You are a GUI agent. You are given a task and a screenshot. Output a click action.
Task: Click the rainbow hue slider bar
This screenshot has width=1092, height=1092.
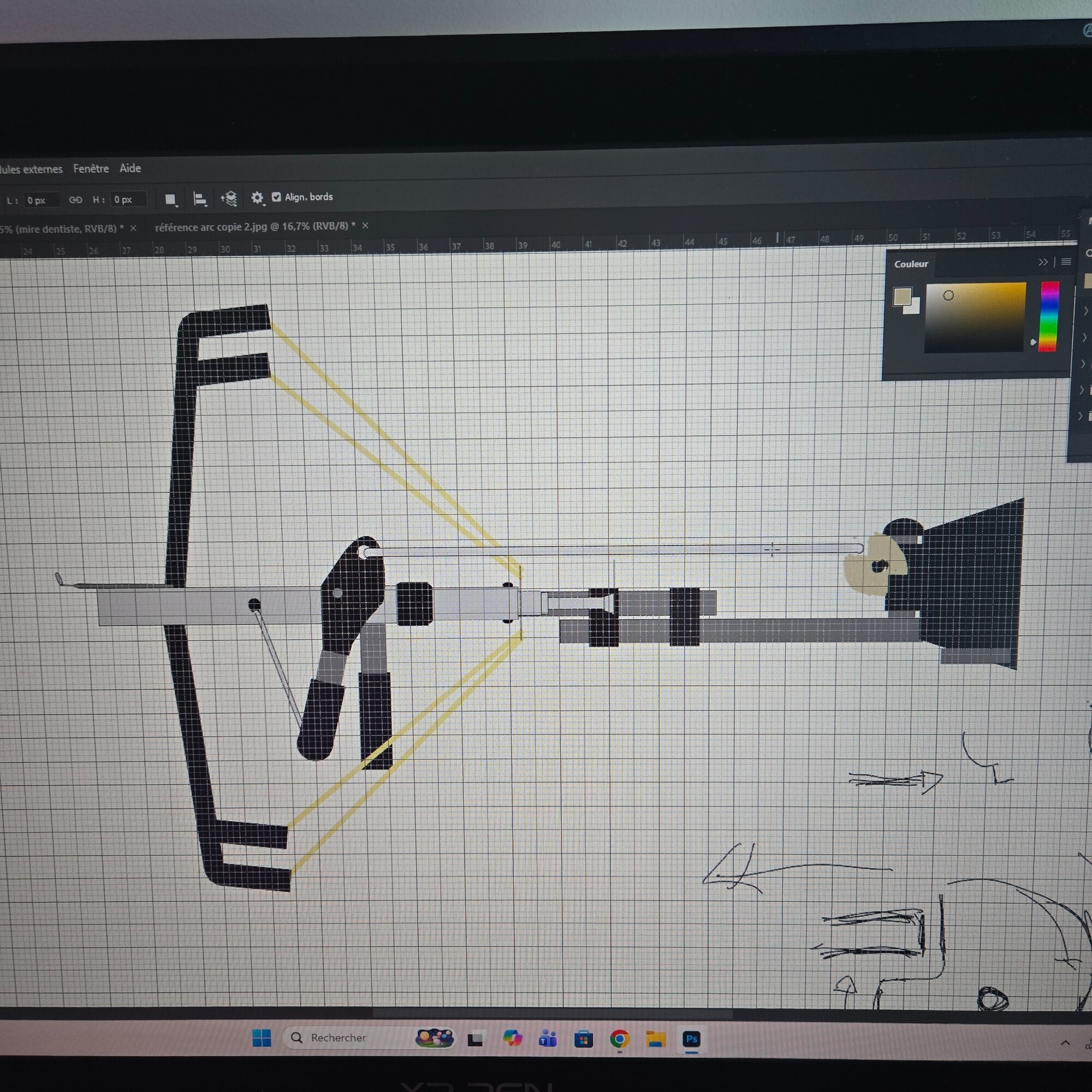(1049, 317)
